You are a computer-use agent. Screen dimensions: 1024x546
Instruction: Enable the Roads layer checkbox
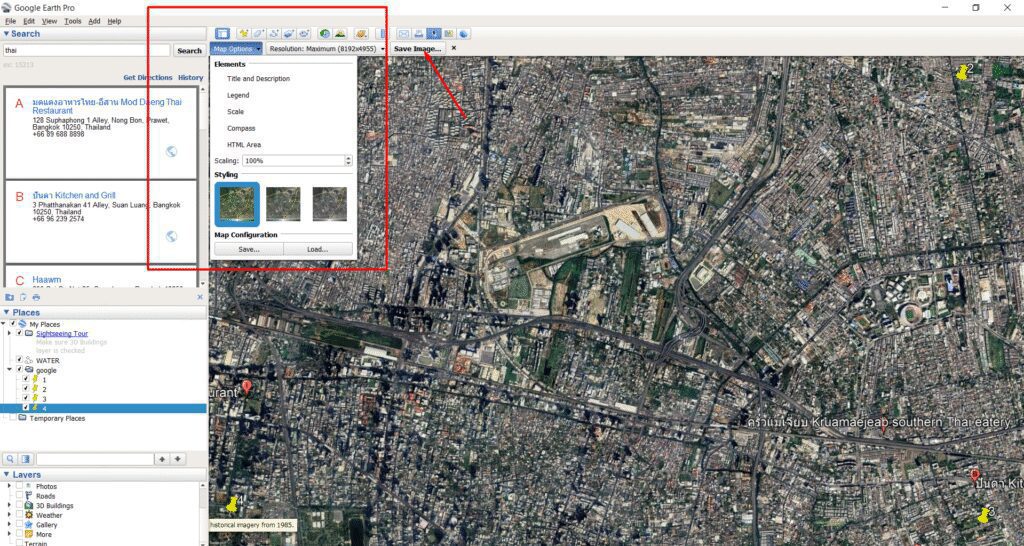pyautogui.click(x=19, y=496)
